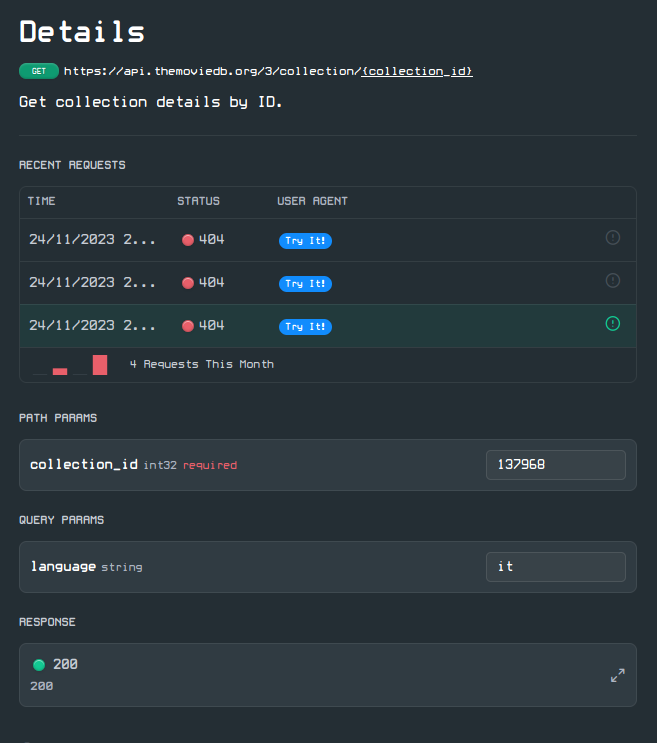The image size is (657, 743).
Task: Click the red 'required' label
Action: [210, 465]
